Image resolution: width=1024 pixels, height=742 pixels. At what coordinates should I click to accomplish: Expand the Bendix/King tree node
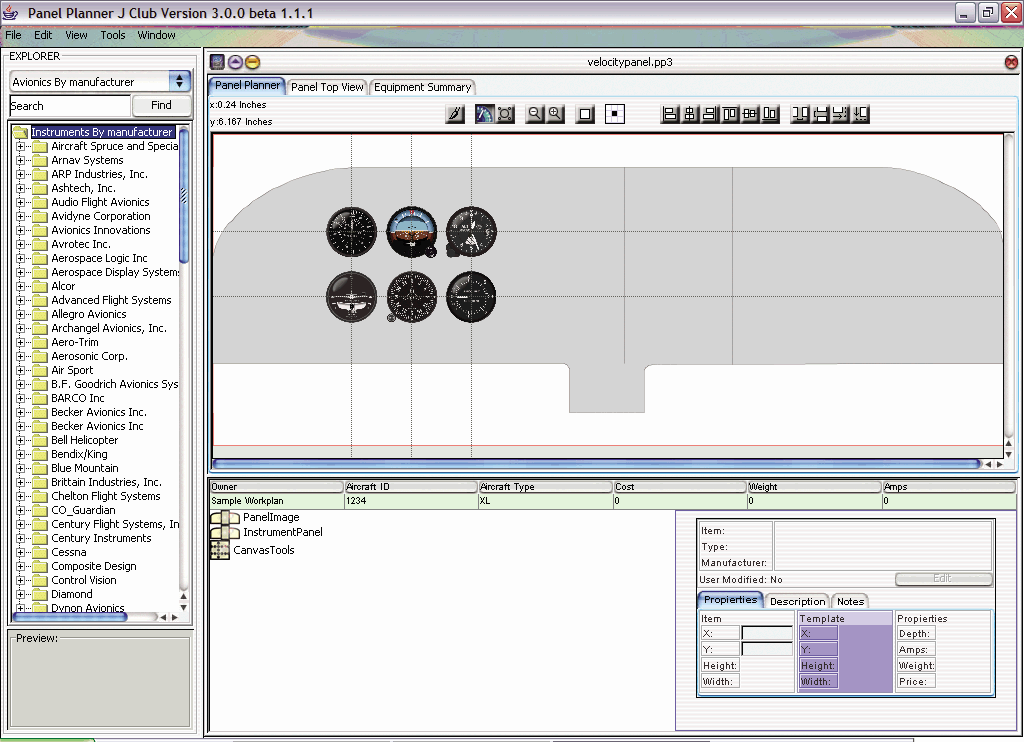(x=20, y=454)
